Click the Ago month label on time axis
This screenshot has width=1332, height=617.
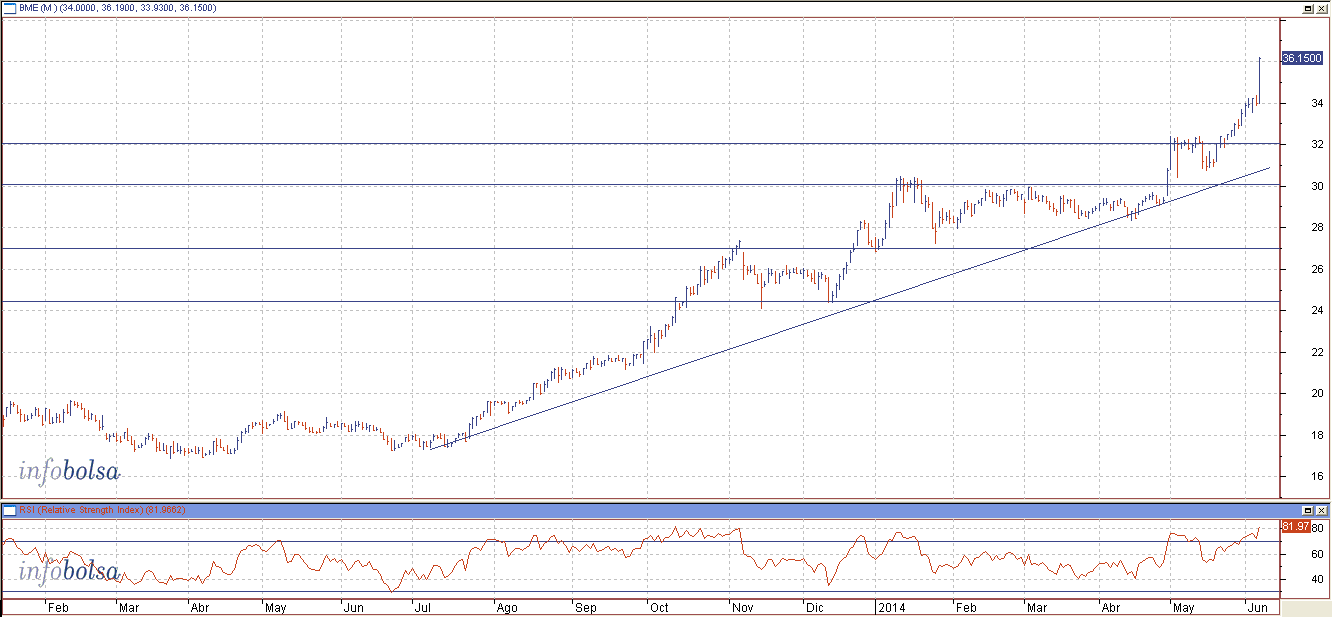tap(506, 607)
